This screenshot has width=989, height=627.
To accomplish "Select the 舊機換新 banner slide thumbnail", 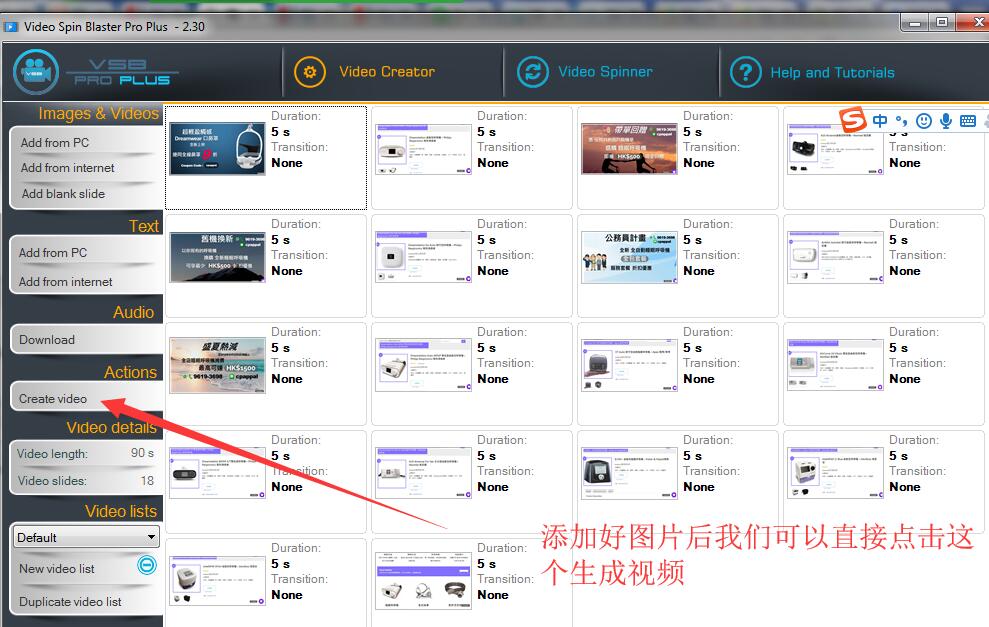I will (217, 257).
